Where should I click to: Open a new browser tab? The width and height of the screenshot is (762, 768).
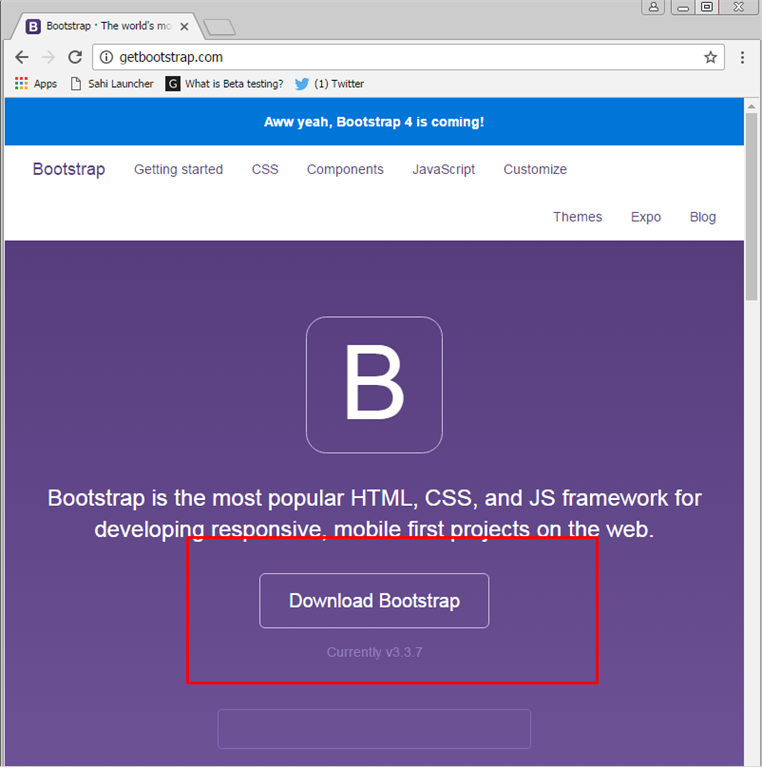click(219, 27)
